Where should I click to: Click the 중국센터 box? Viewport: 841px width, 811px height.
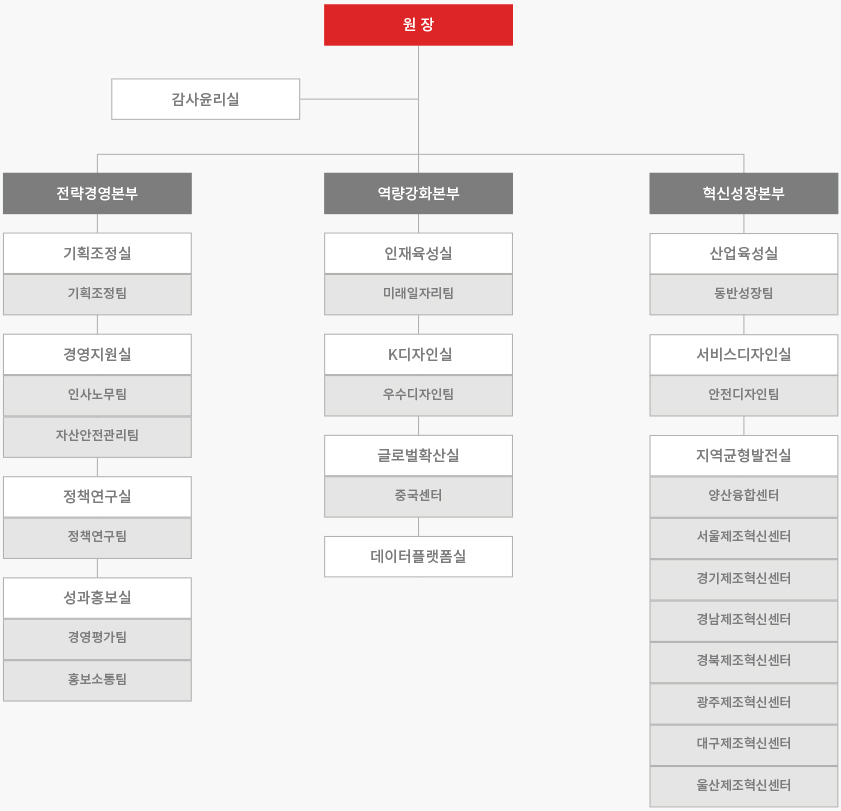418,497
